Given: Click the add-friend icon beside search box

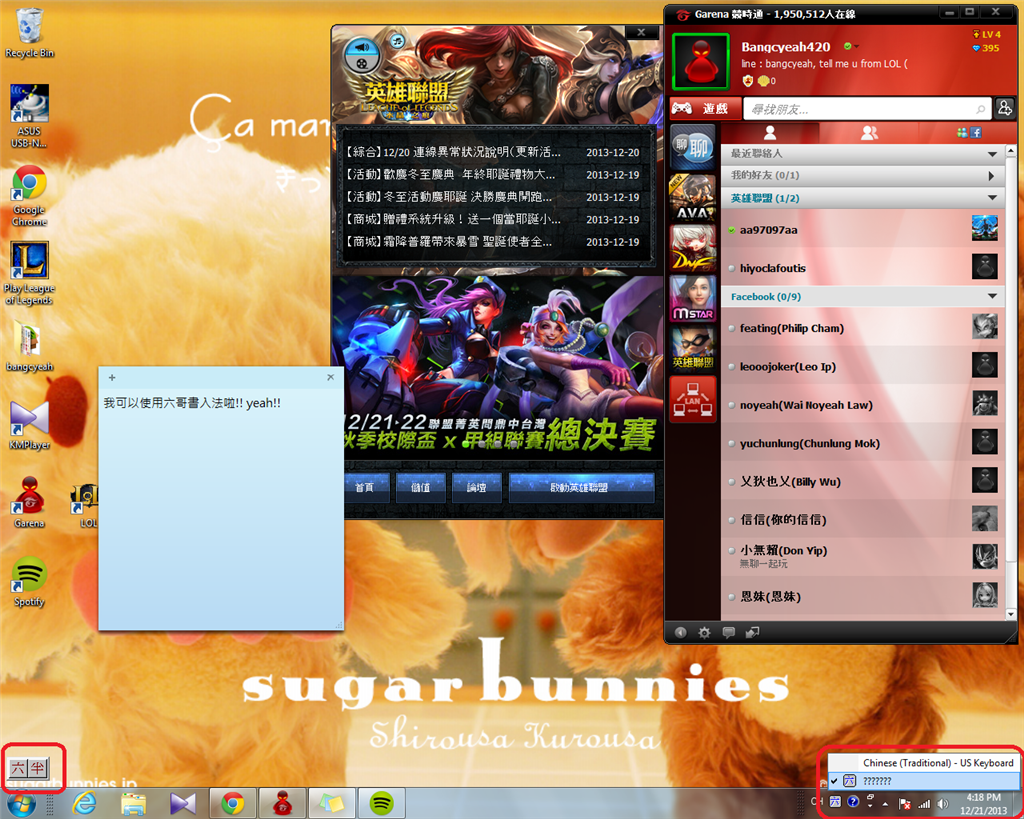Looking at the screenshot, I should [1004, 108].
